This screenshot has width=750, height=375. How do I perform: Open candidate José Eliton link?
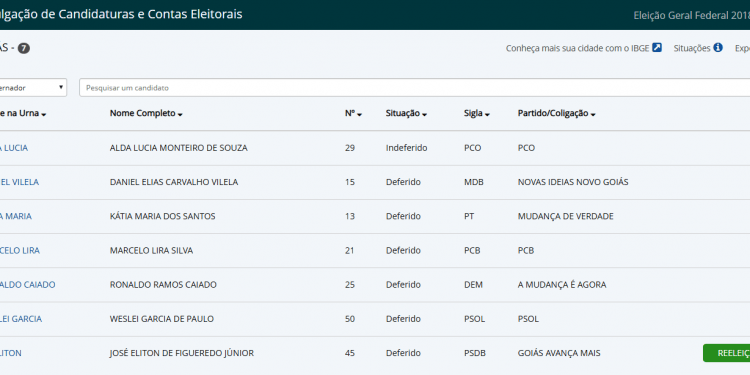click(x=11, y=353)
